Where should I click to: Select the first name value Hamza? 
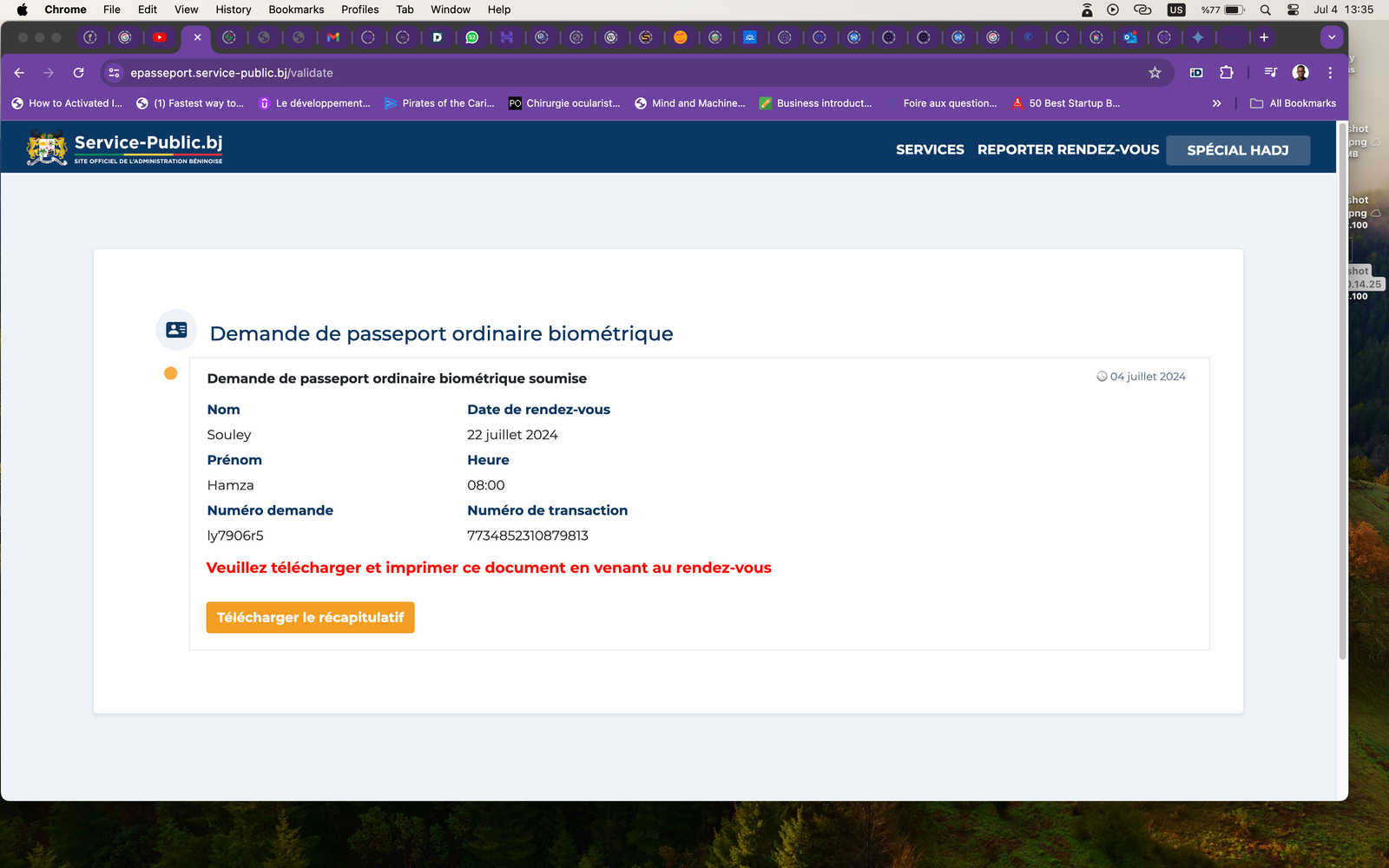point(230,485)
